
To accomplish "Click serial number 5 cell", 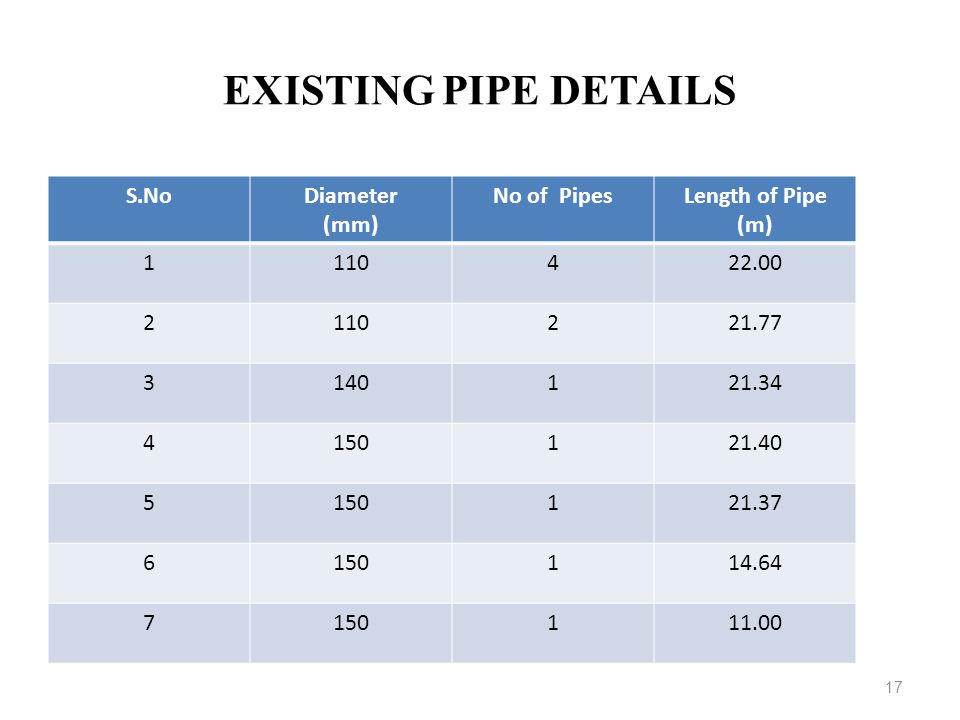I will [149, 513].
